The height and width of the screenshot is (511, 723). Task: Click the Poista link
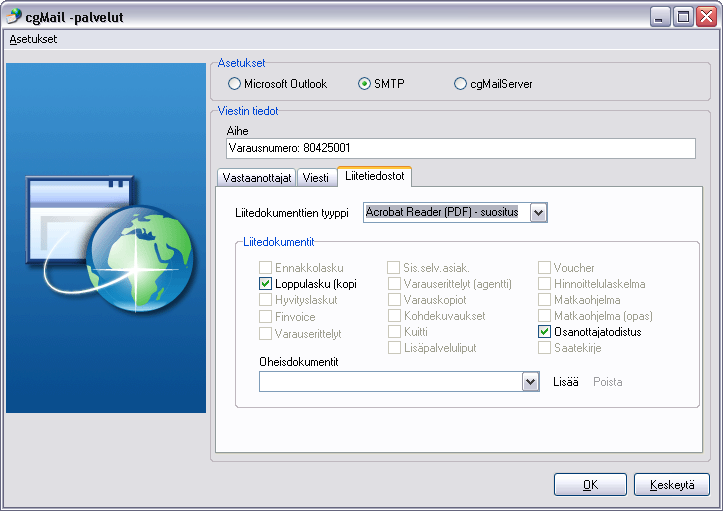608,382
